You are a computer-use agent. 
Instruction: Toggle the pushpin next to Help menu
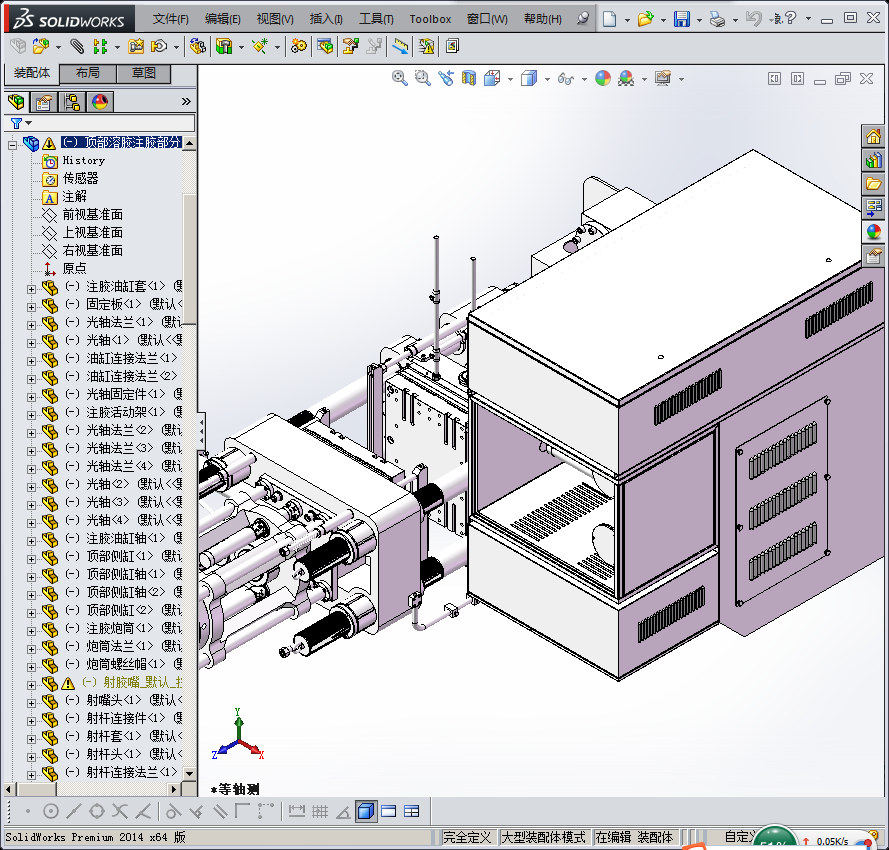pos(583,19)
